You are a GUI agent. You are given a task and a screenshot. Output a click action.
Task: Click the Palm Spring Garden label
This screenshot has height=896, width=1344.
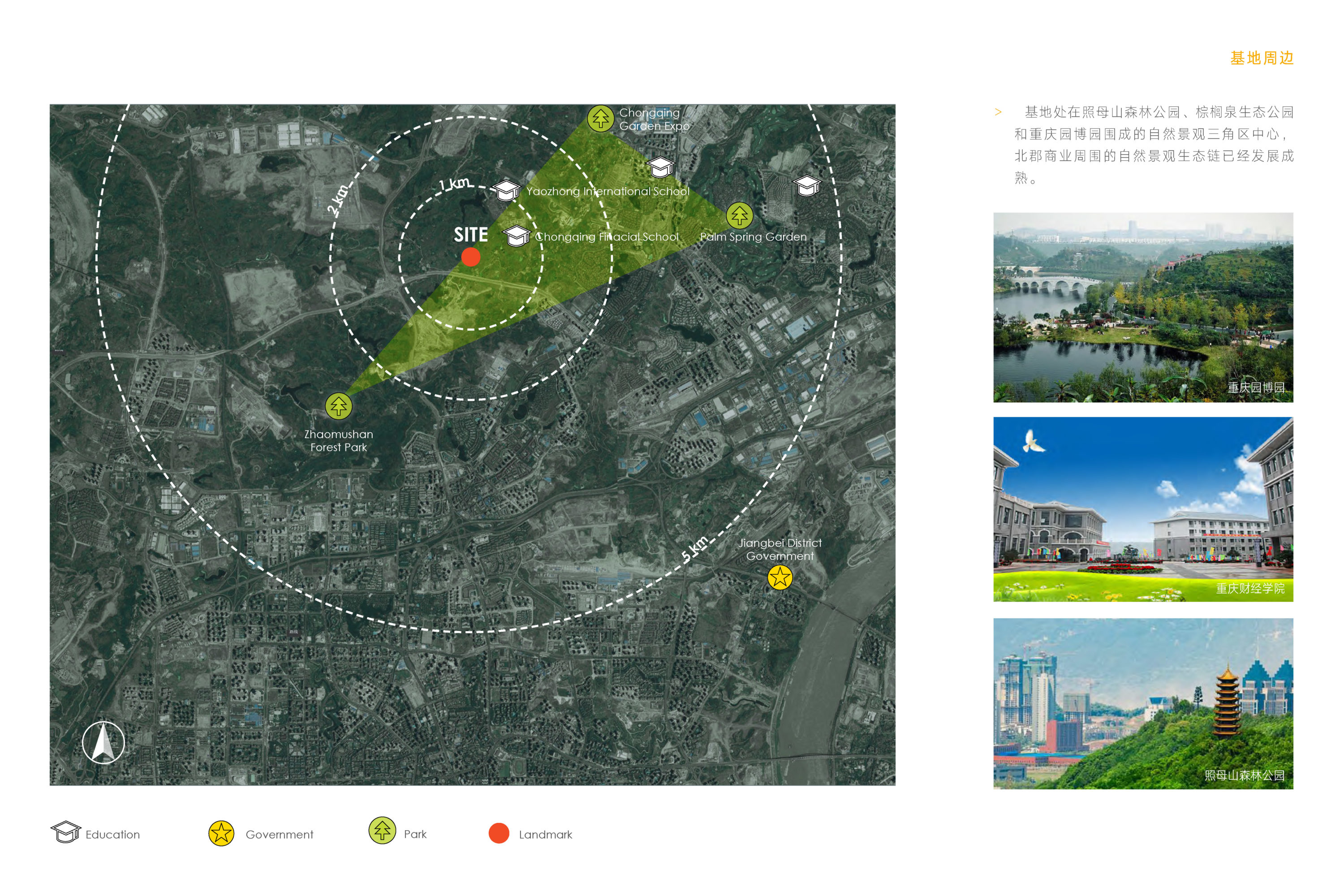(753, 237)
